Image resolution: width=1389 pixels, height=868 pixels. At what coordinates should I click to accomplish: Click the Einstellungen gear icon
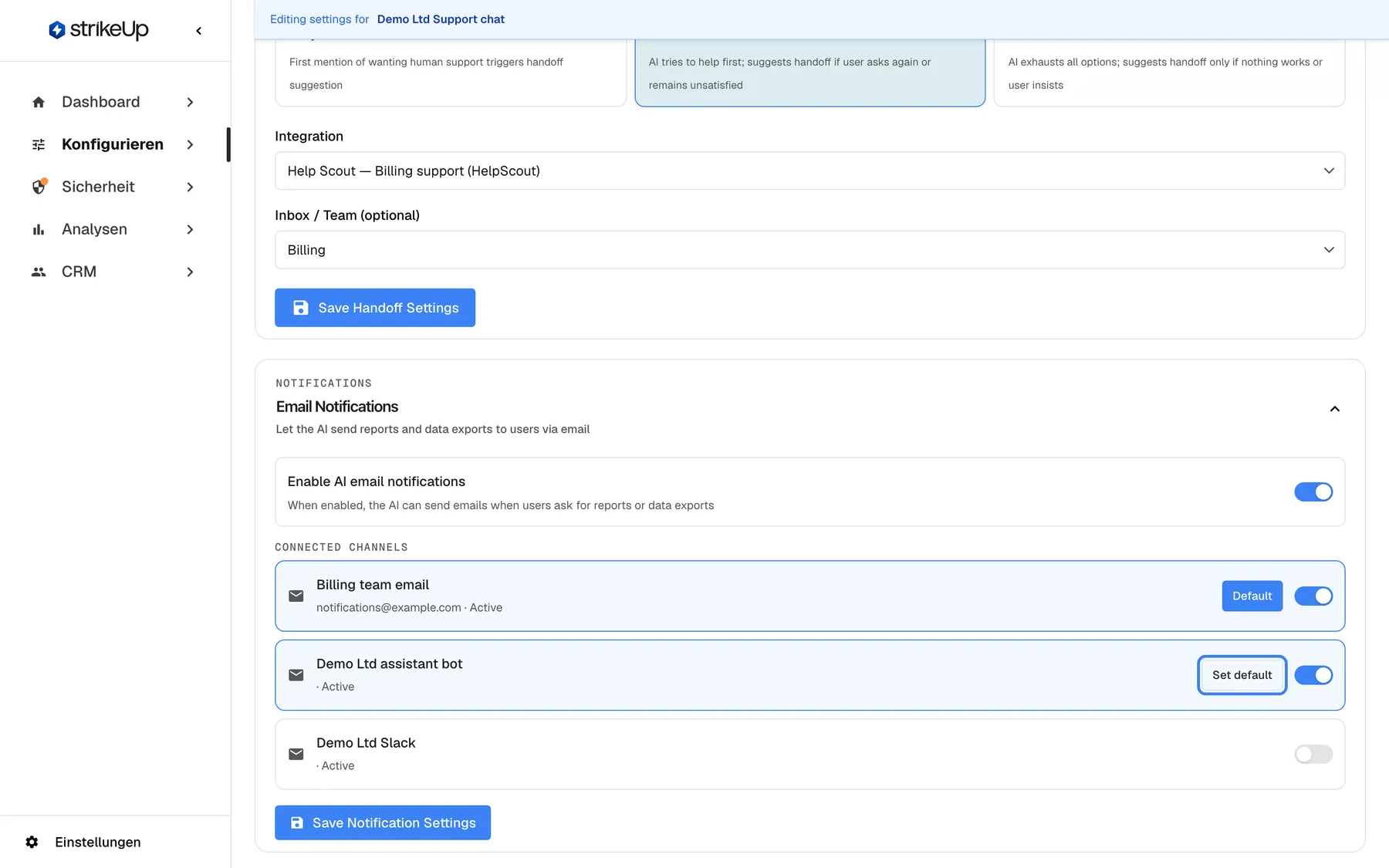pyautogui.click(x=32, y=842)
